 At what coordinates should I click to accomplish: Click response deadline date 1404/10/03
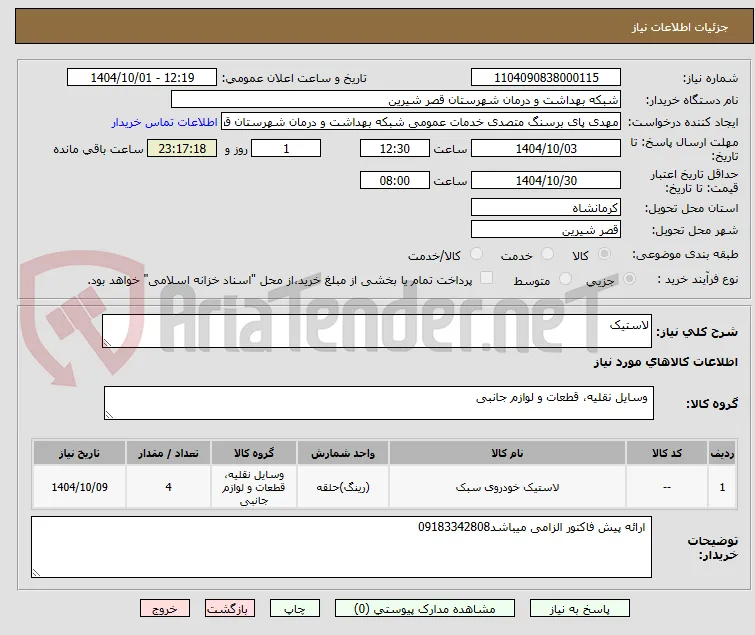(546, 148)
